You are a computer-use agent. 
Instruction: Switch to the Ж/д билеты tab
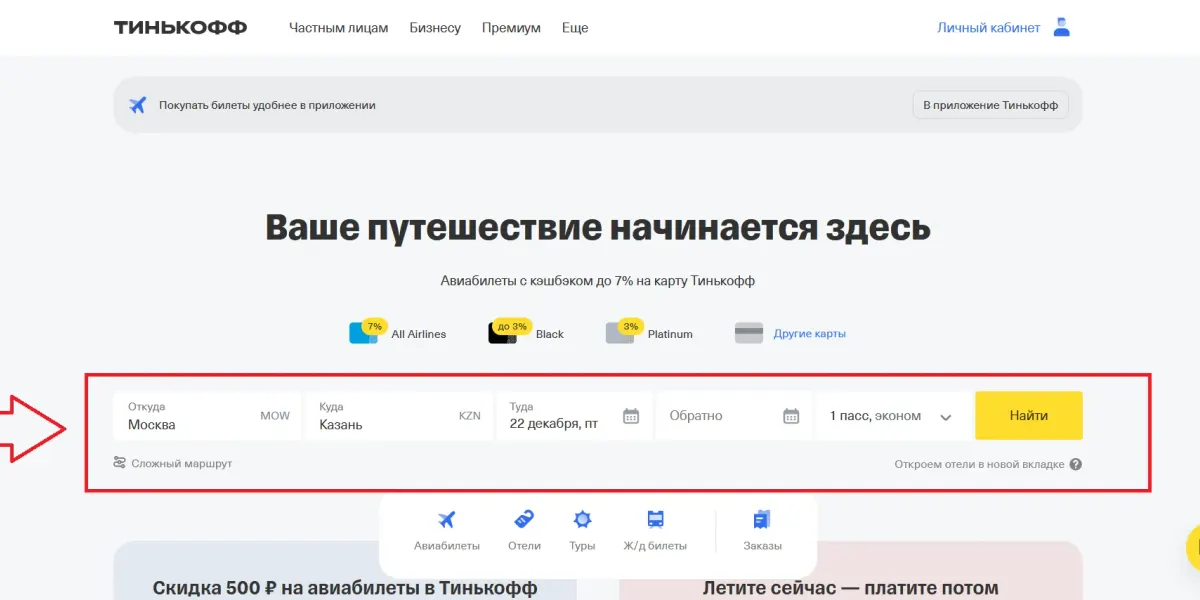click(656, 531)
